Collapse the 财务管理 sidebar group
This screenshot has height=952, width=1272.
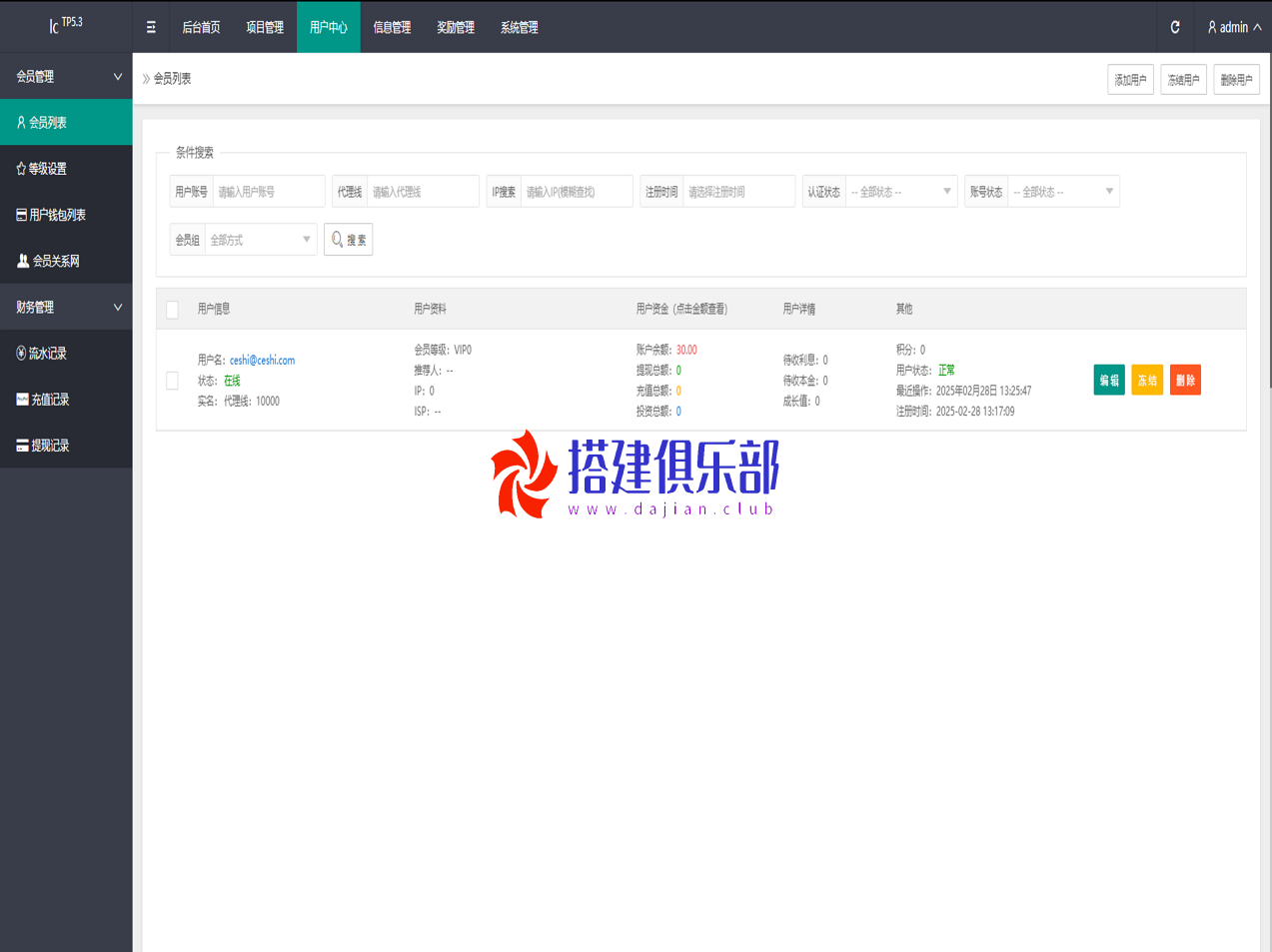click(x=66, y=307)
